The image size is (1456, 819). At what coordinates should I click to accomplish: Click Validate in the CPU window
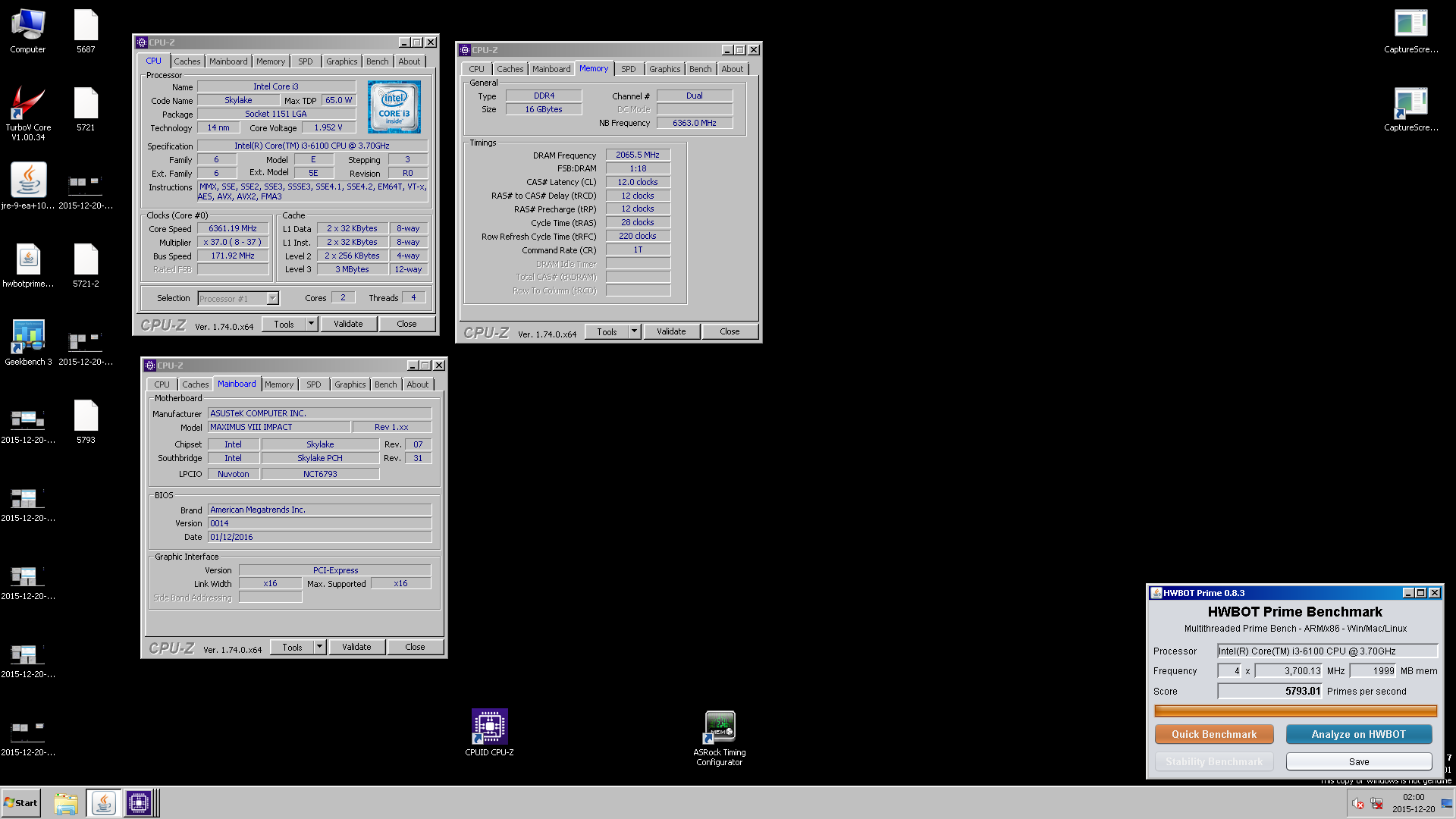348,324
